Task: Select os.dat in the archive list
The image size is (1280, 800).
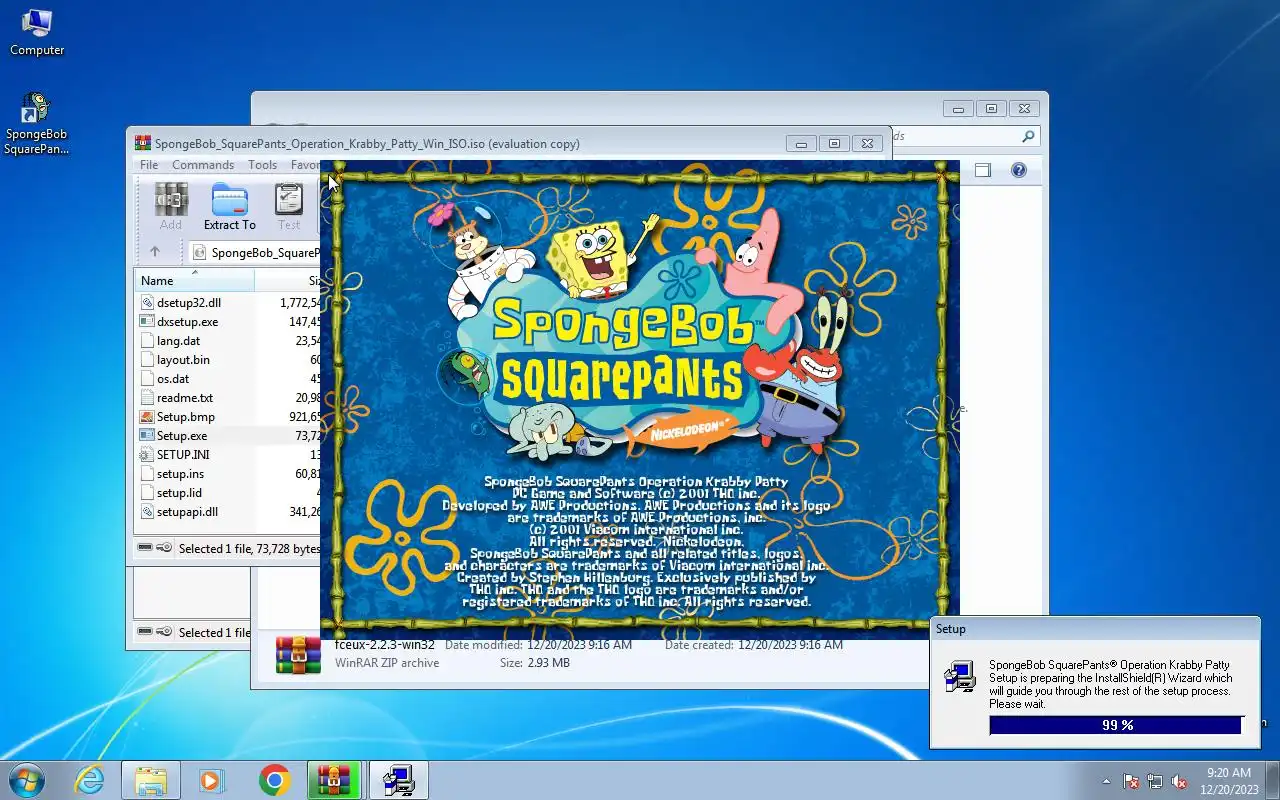Action: 173,379
